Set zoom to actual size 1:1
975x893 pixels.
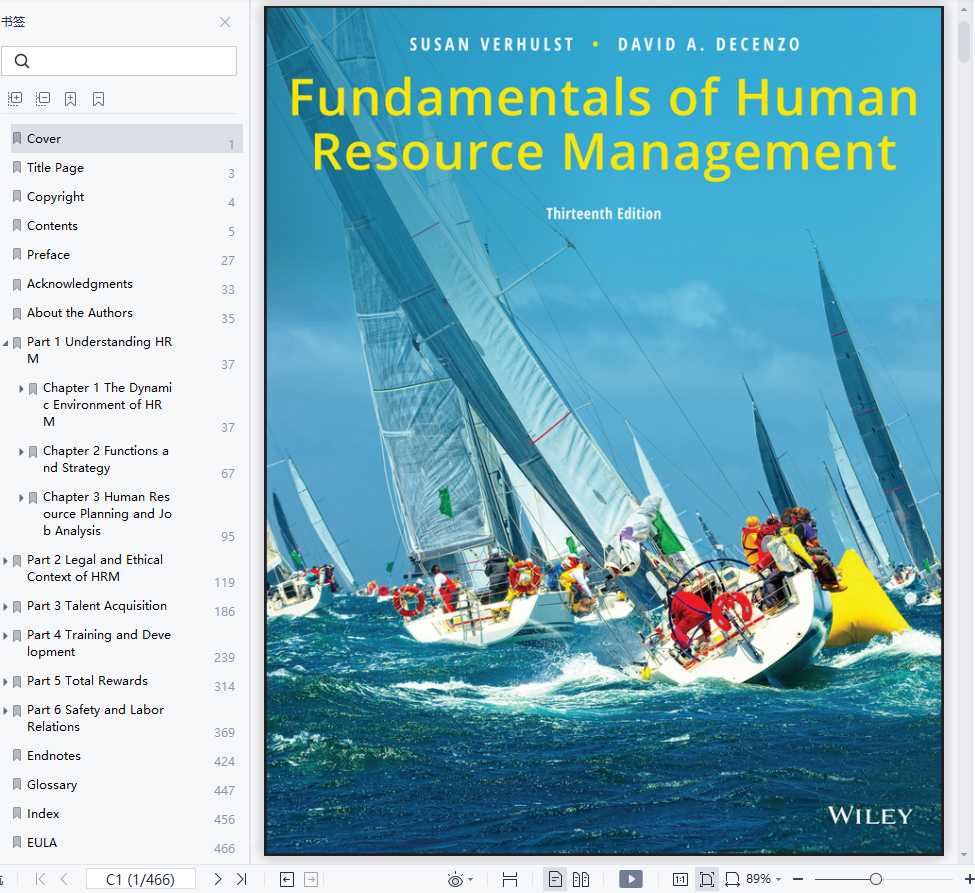coord(680,879)
